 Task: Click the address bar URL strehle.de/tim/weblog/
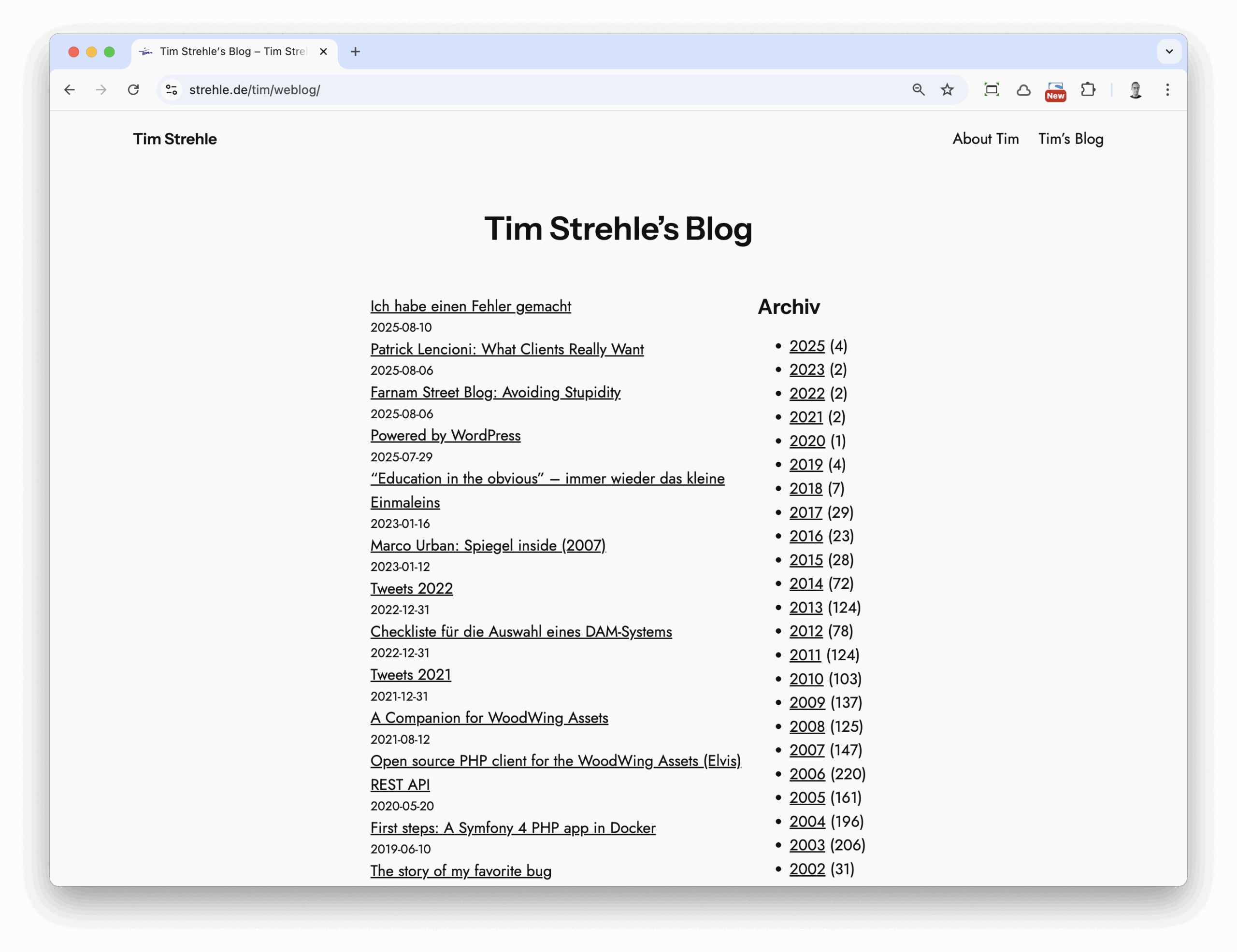pos(254,89)
